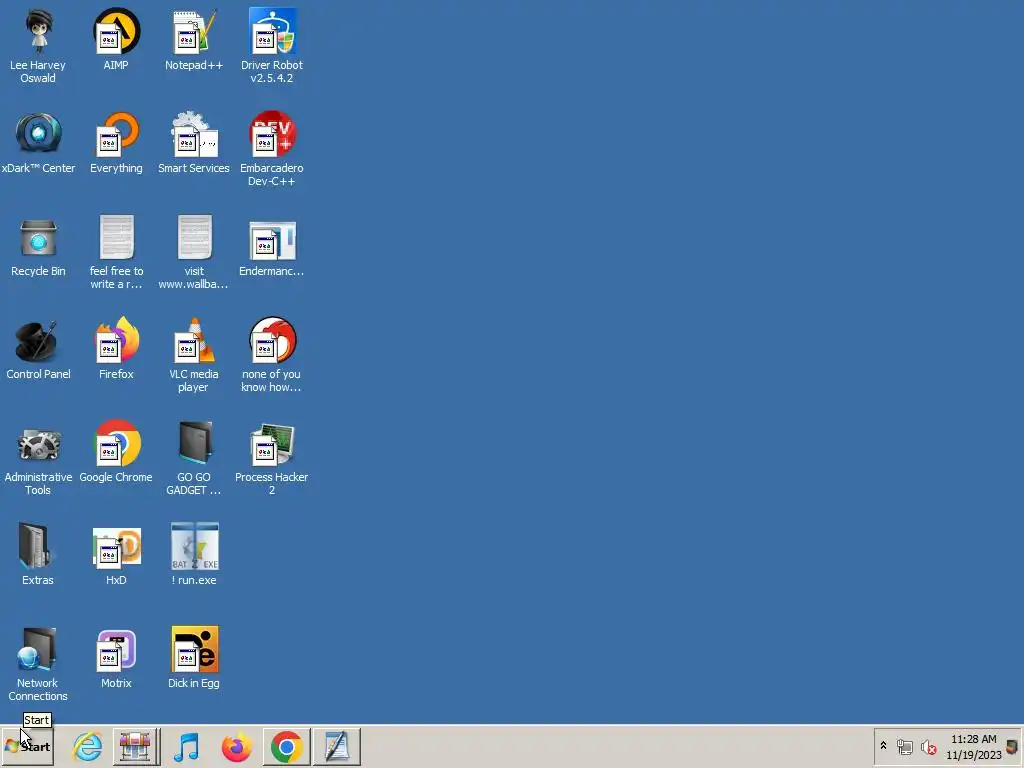Open the notepad pen taskbar icon
Viewport: 1024px width, 768px height.
click(337, 746)
